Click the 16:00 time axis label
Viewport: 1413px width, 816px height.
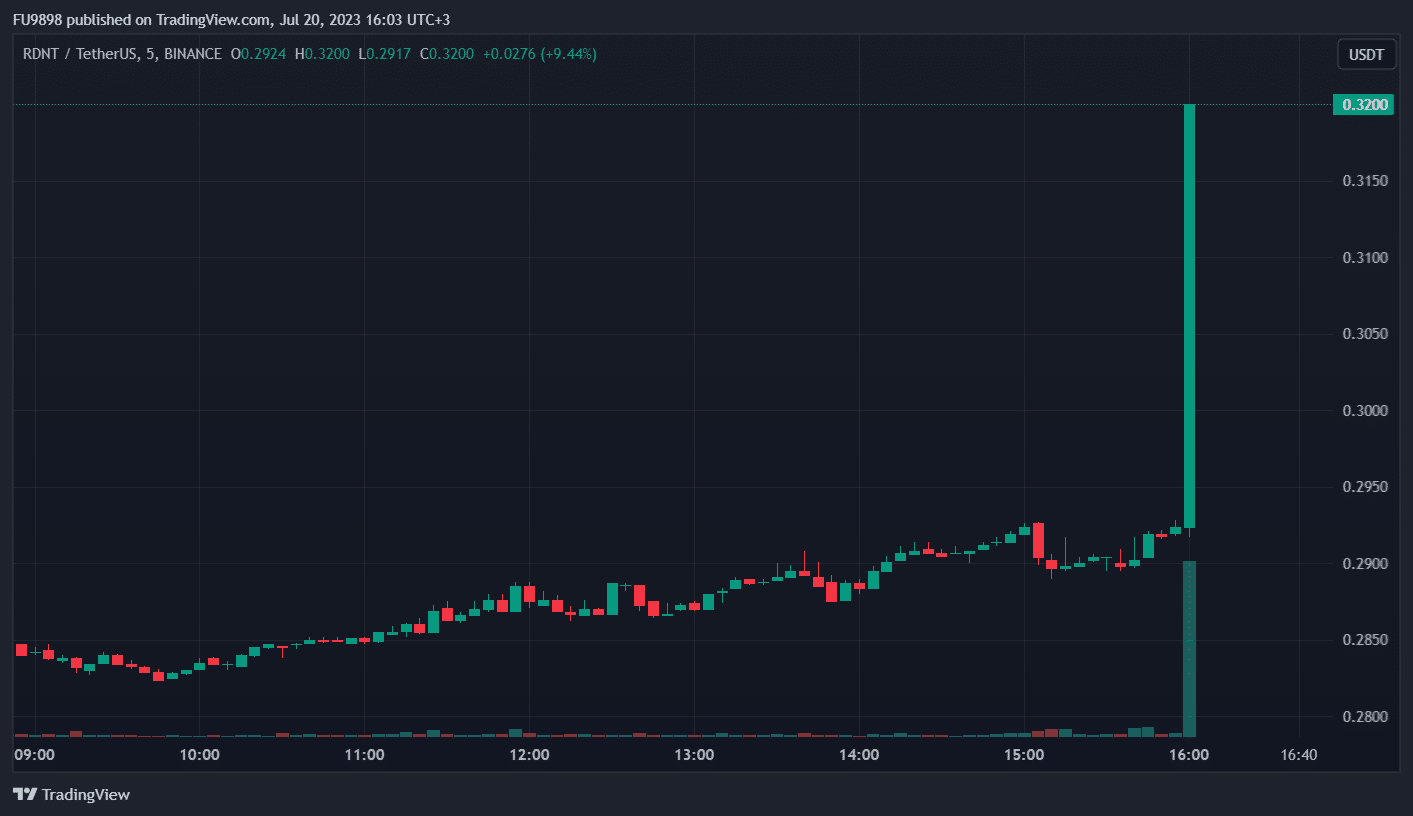1188,755
